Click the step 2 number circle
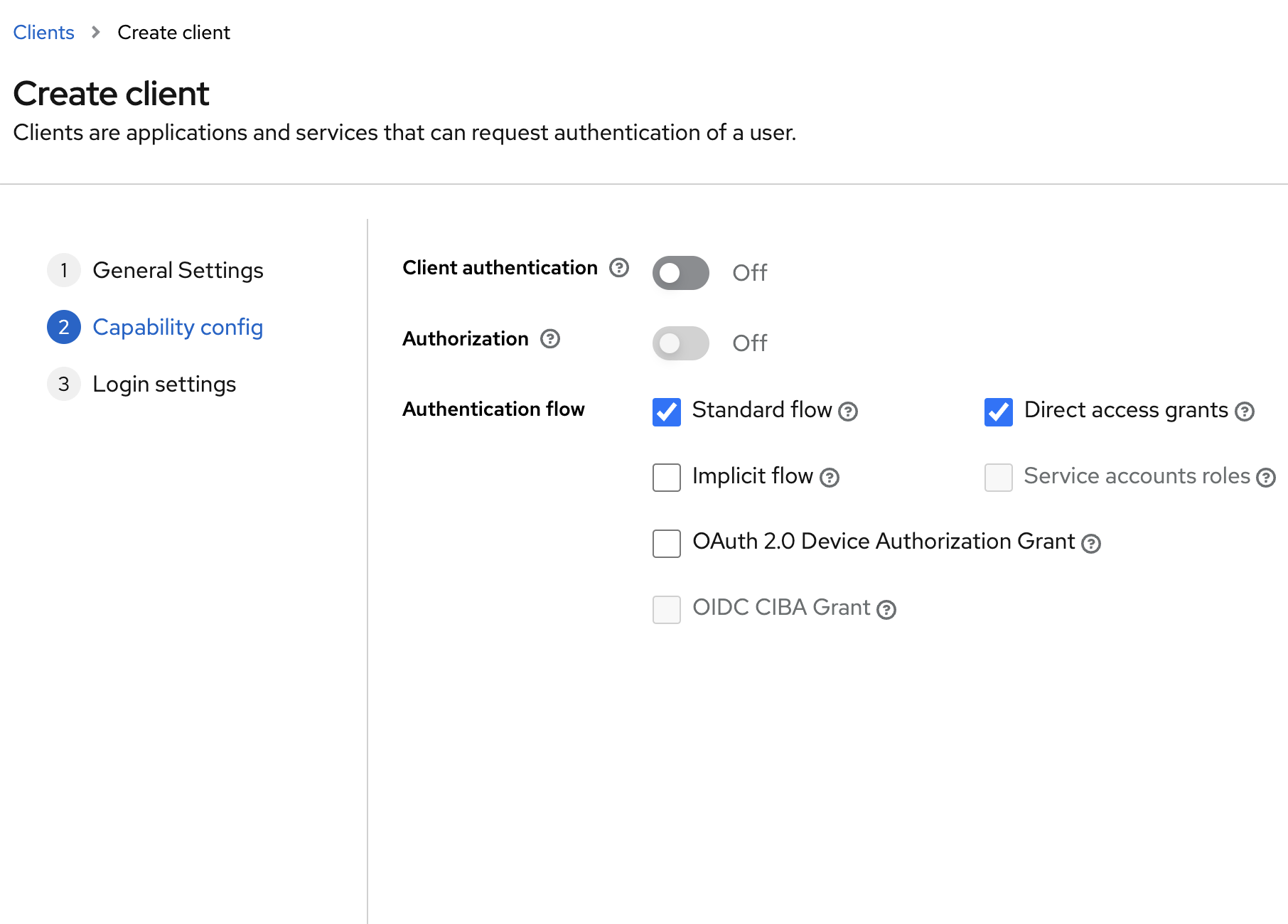The width and height of the screenshot is (1288, 924). point(63,327)
